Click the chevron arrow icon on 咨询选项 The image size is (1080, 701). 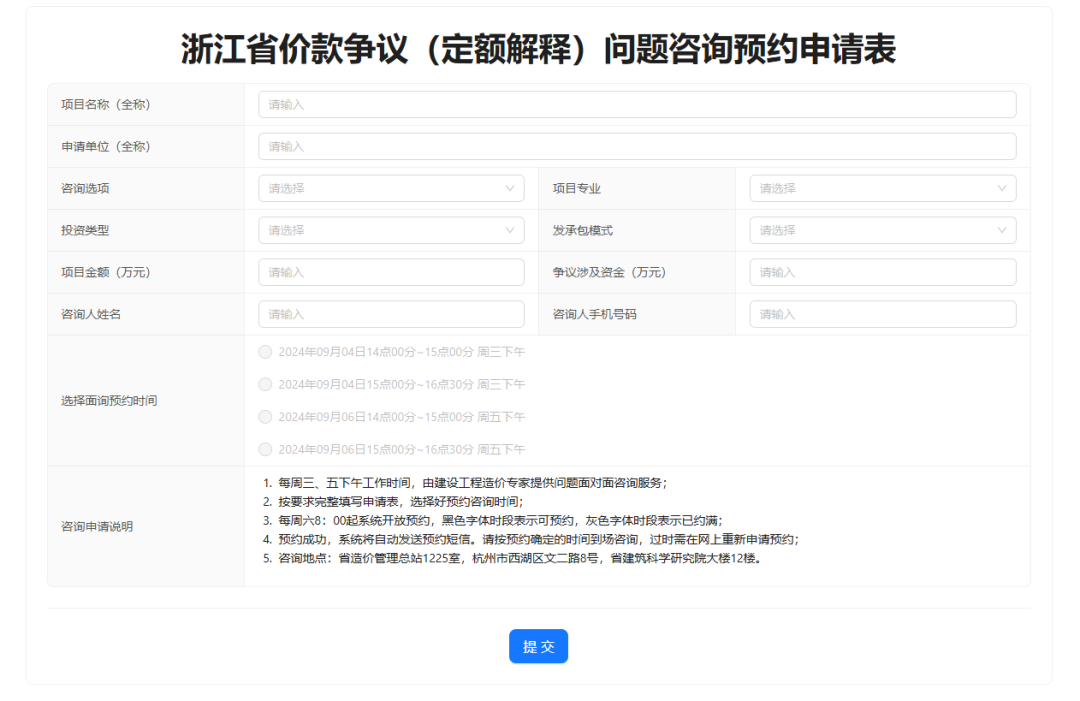click(x=512, y=188)
